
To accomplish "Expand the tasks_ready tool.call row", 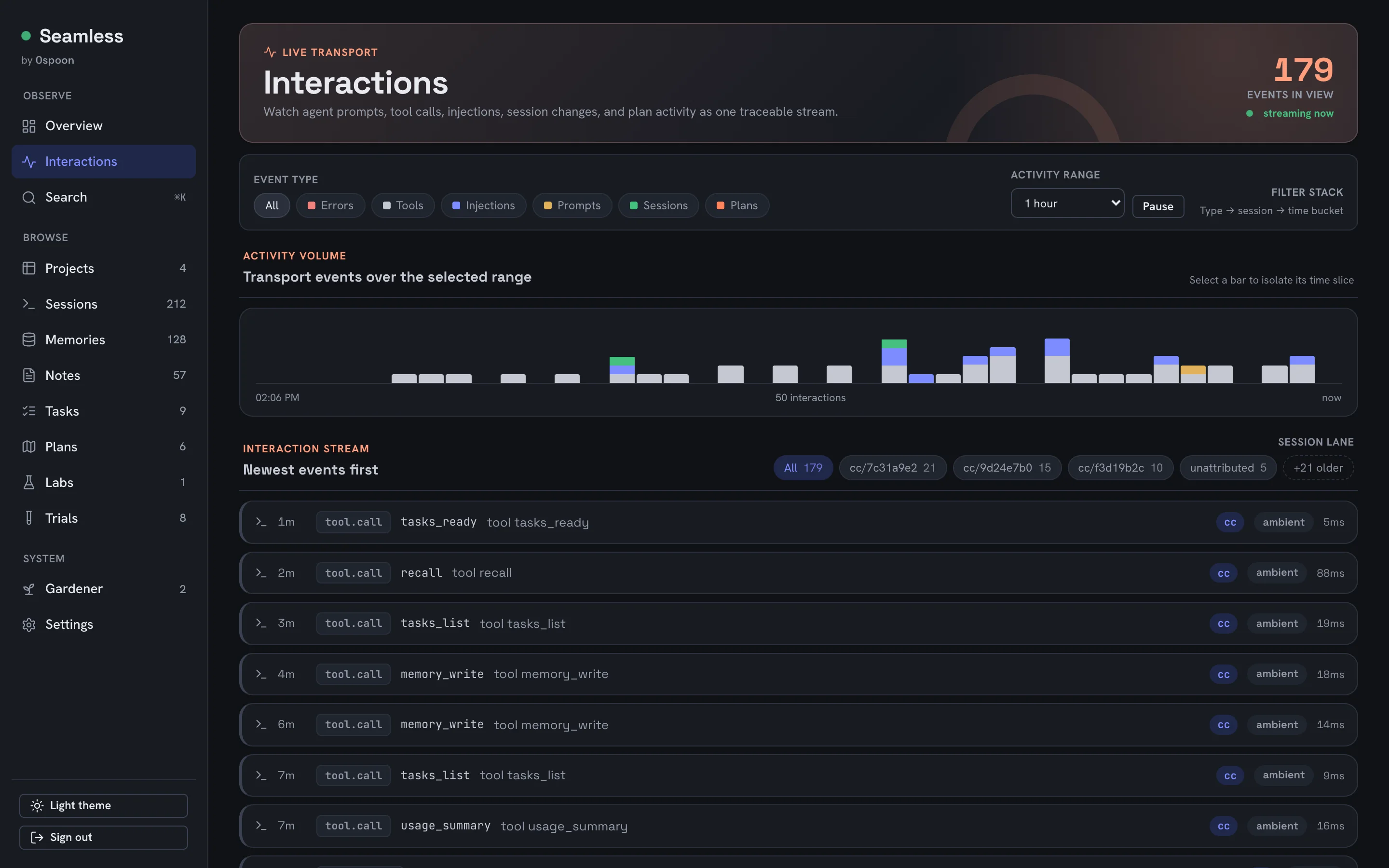I will (798, 522).
